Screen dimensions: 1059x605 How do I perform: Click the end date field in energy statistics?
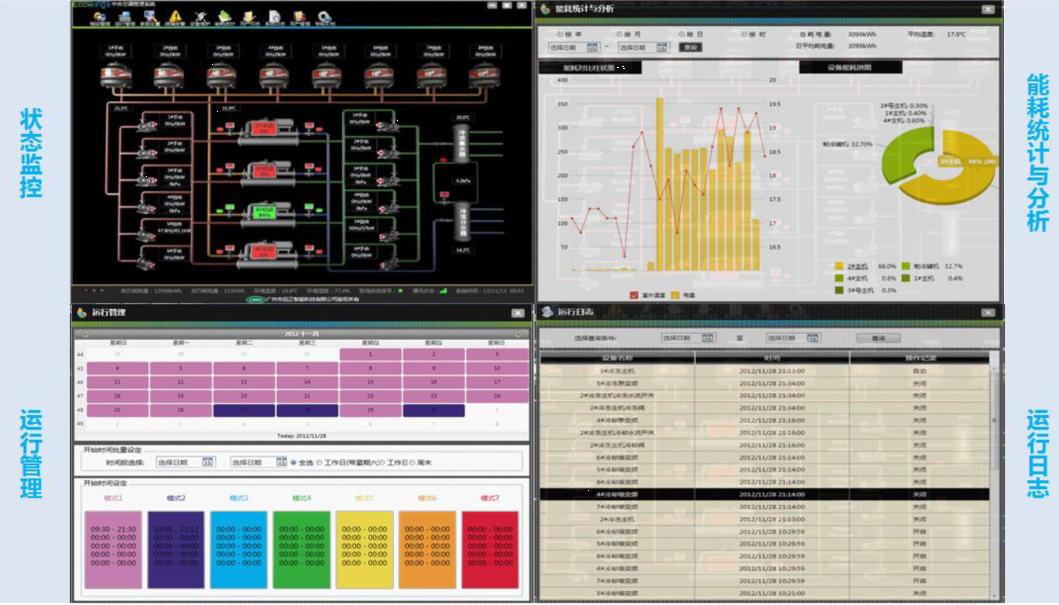(x=643, y=47)
